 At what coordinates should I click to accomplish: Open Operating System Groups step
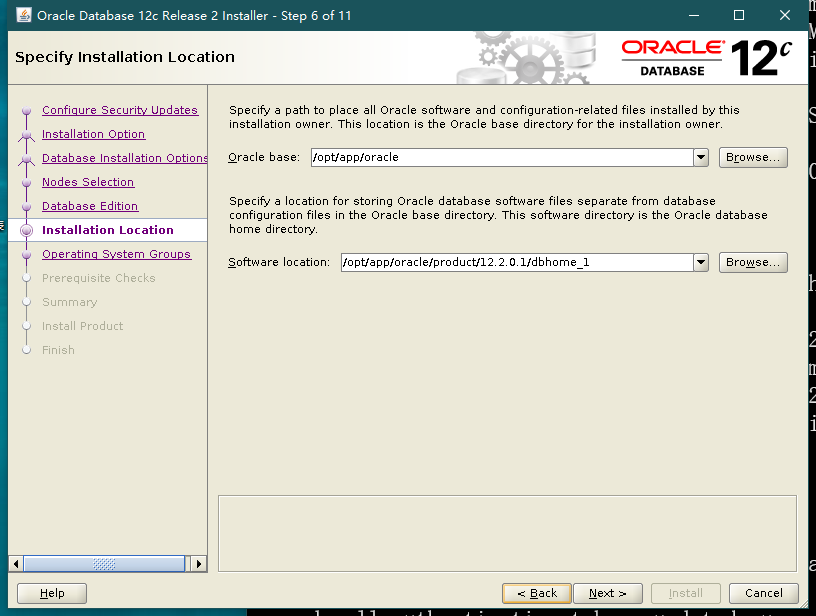(x=117, y=254)
